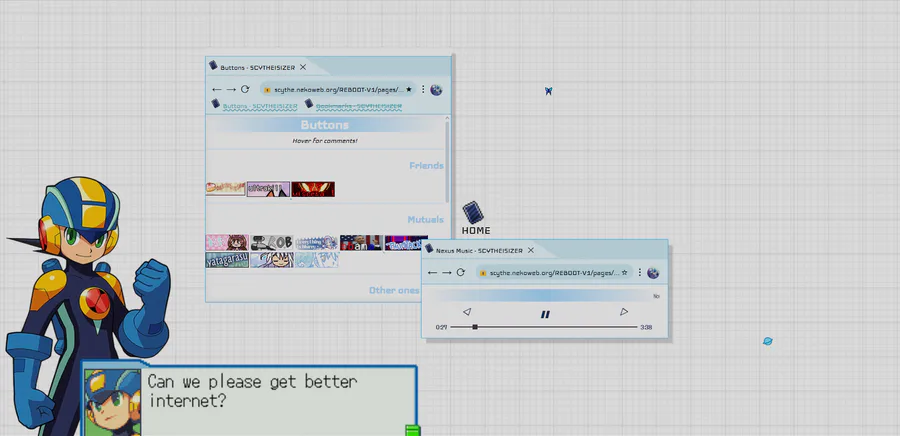900x436 pixels.
Task: Click the 'Can we please get better internet?' text
Action: point(253,391)
